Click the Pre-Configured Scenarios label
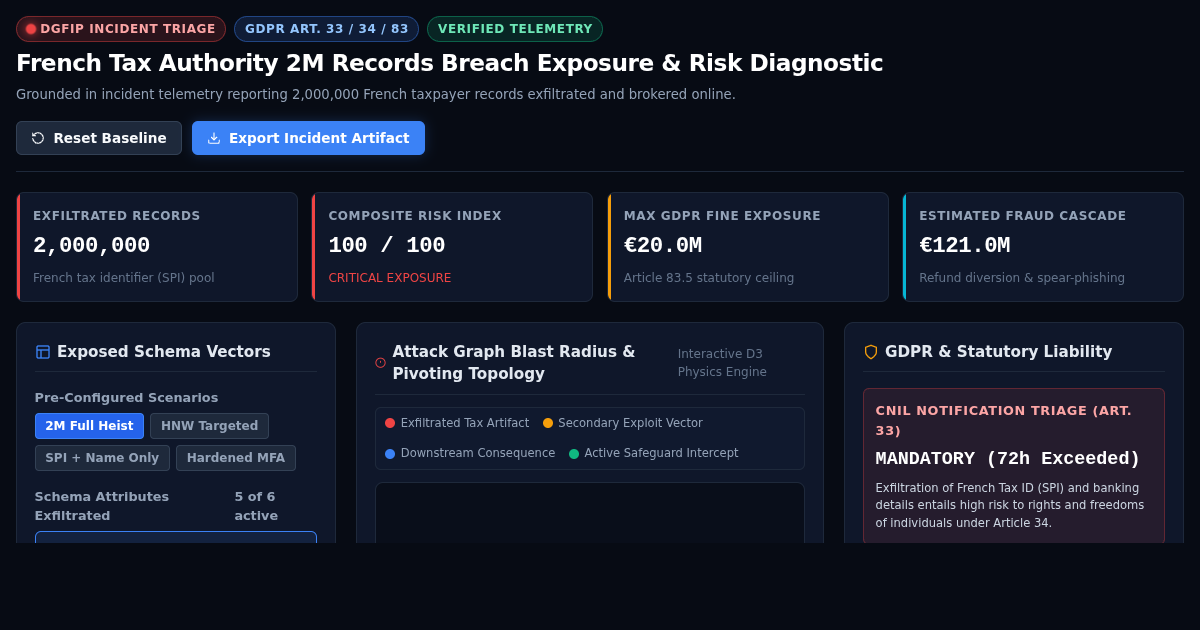The width and height of the screenshot is (1200, 630). 127,398
